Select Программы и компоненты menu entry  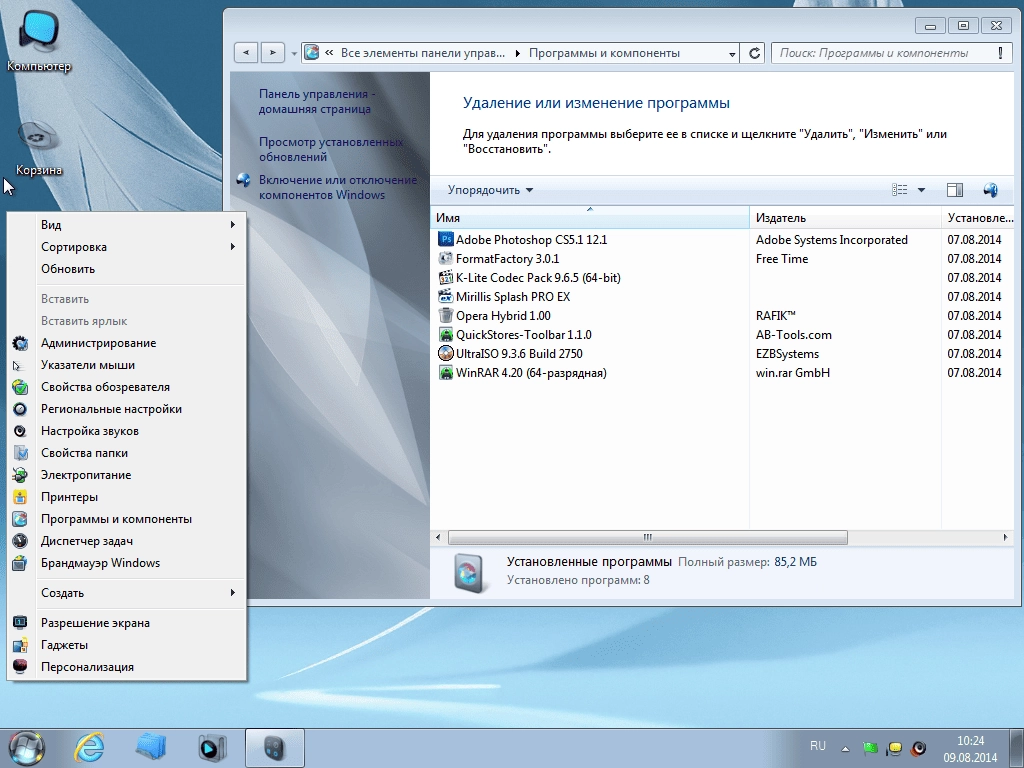click(127, 519)
